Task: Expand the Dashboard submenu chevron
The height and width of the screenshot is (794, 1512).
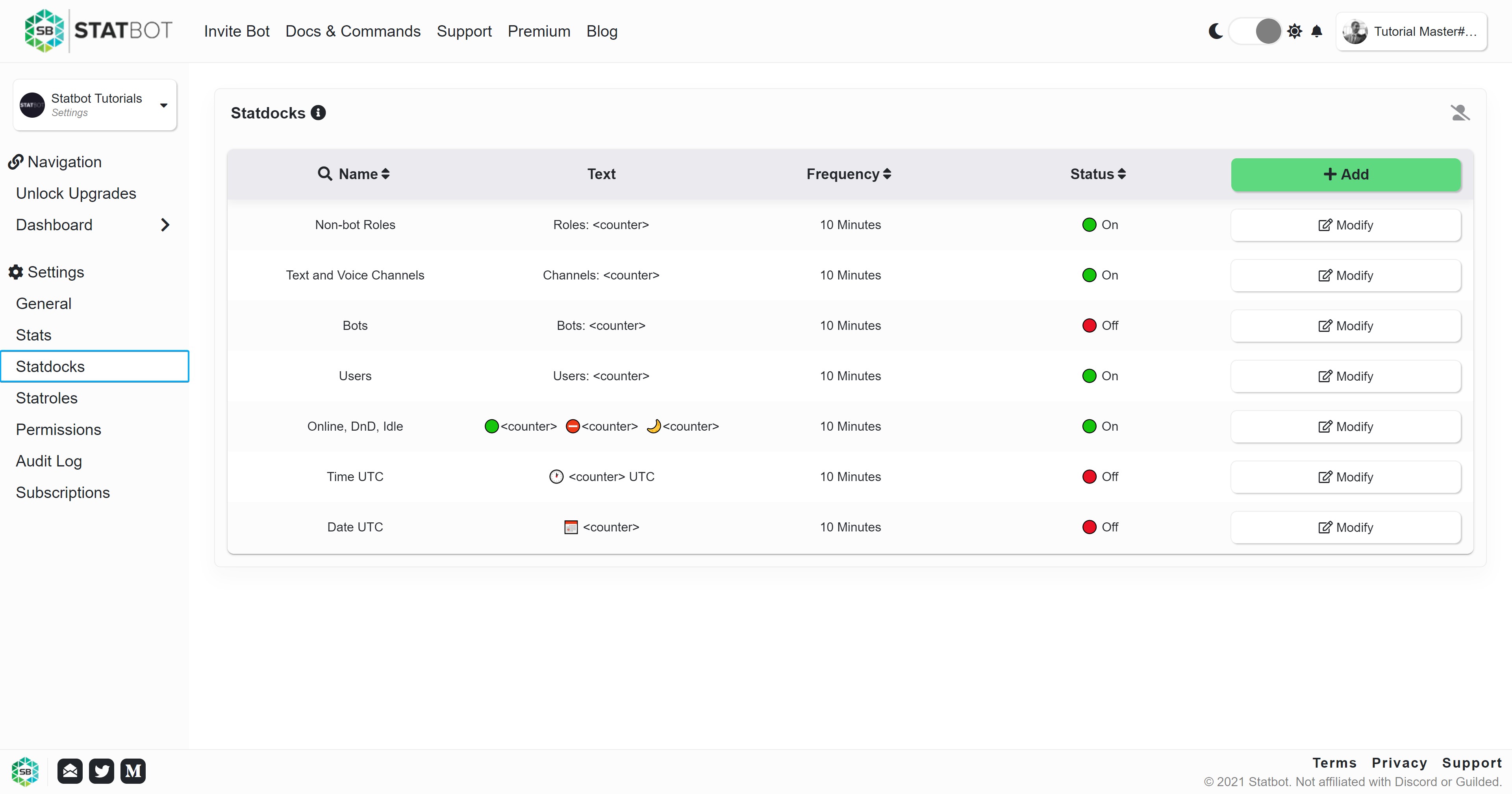Action: 165,225
